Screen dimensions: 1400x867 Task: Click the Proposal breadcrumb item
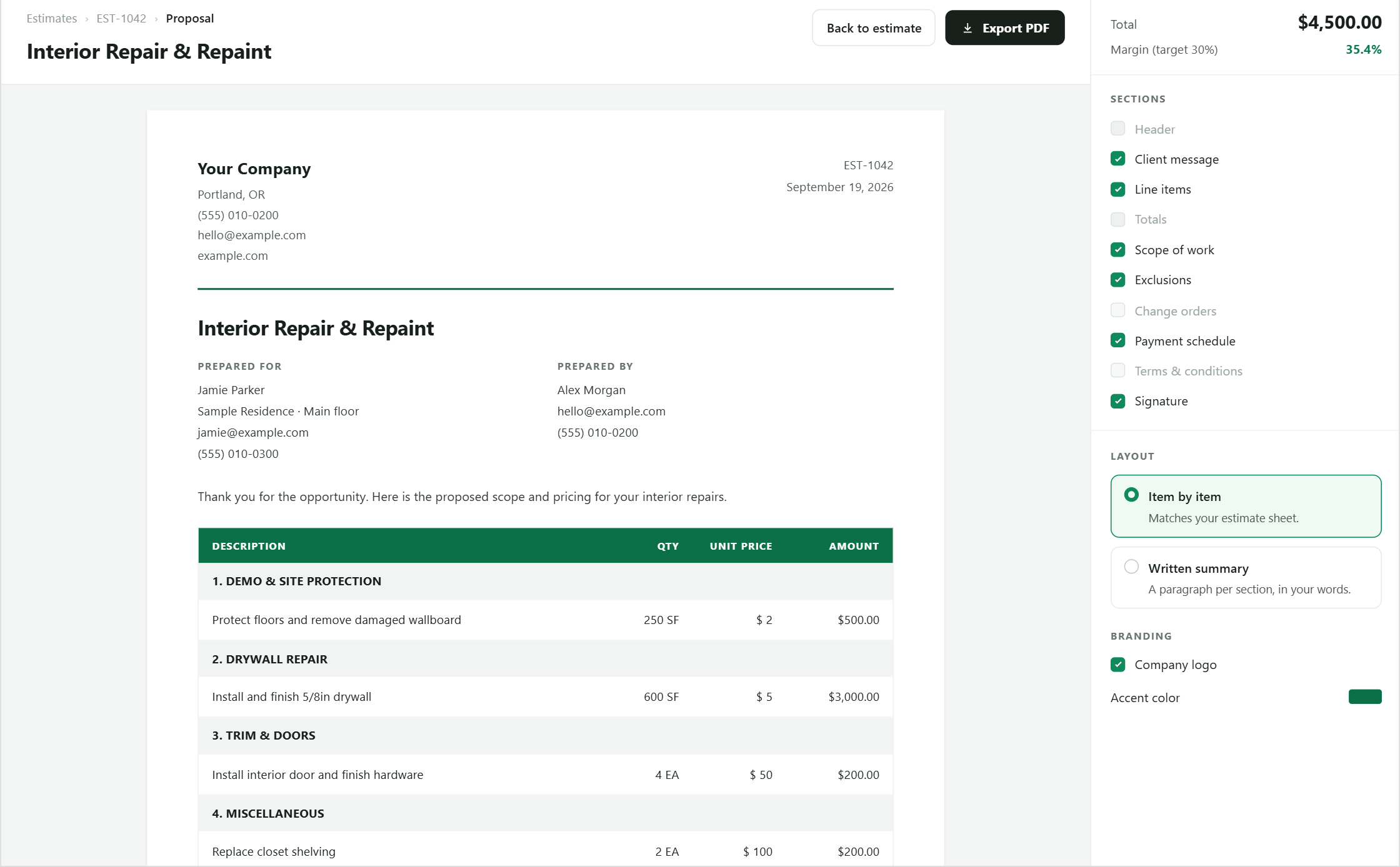(x=190, y=19)
